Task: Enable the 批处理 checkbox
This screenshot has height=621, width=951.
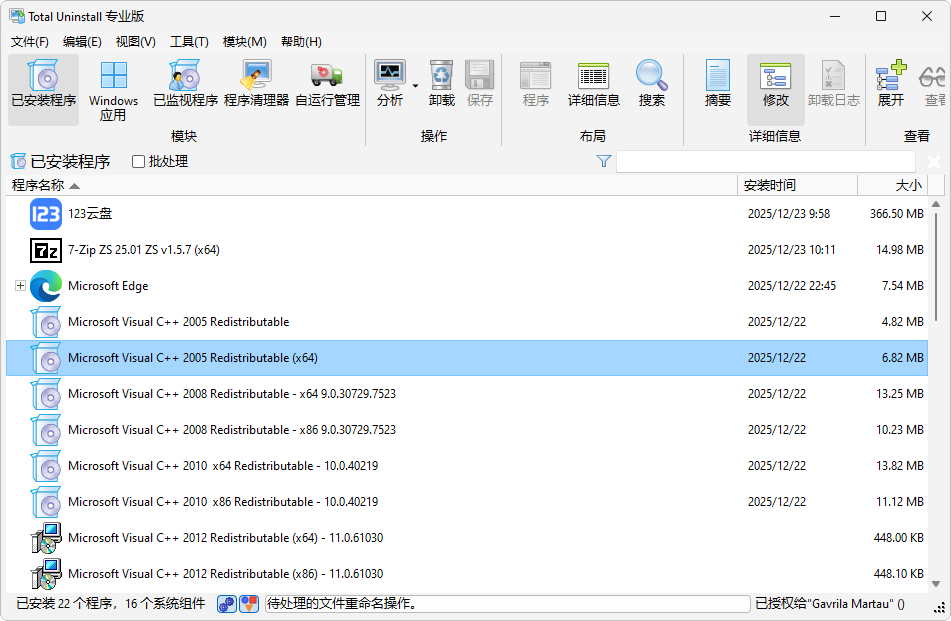Action: pos(139,162)
